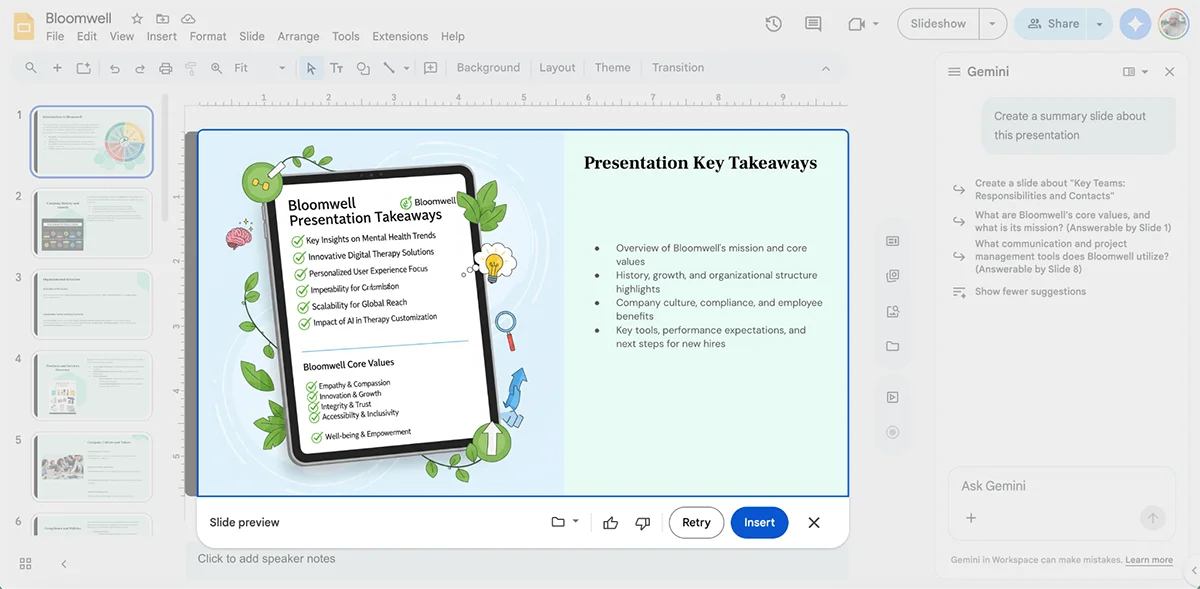Click the Transition toolbar button
This screenshot has height=589, width=1200.
coord(678,68)
